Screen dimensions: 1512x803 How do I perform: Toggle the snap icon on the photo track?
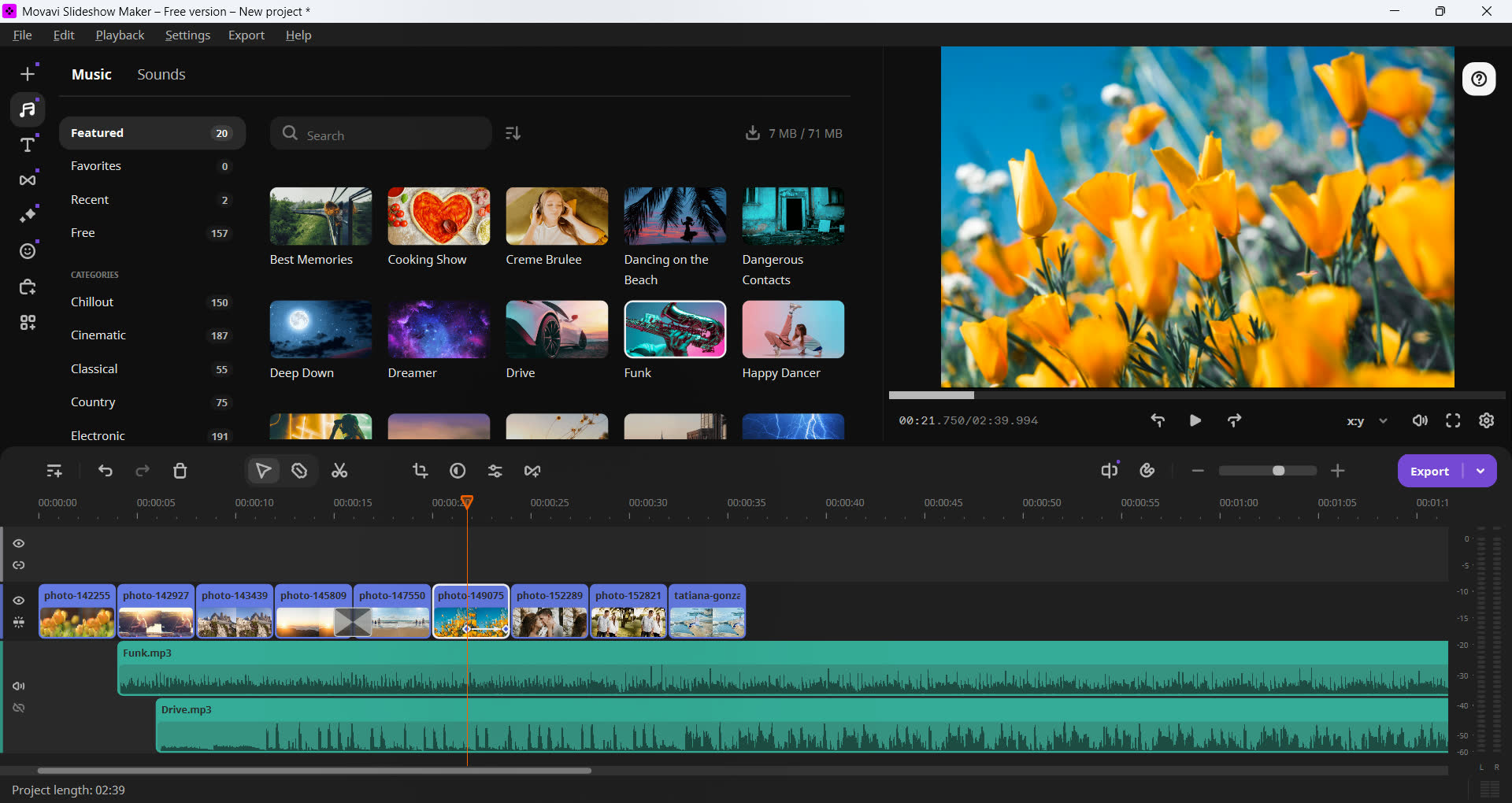[19, 622]
